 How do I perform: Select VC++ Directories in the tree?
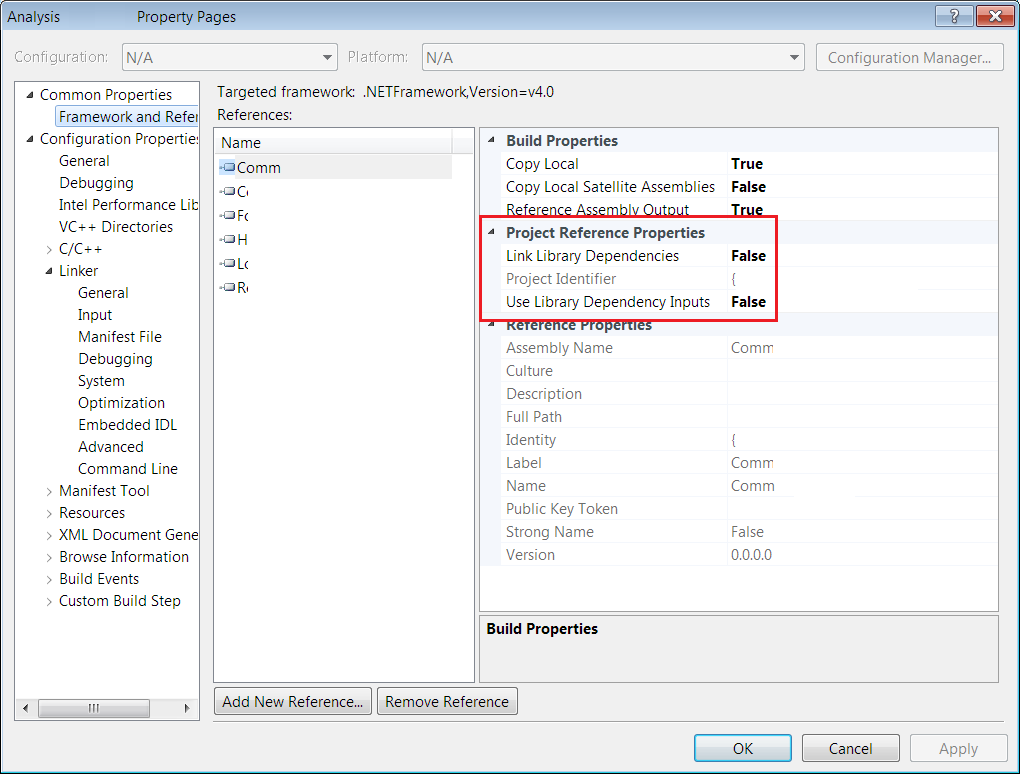(x=116, y=227)
